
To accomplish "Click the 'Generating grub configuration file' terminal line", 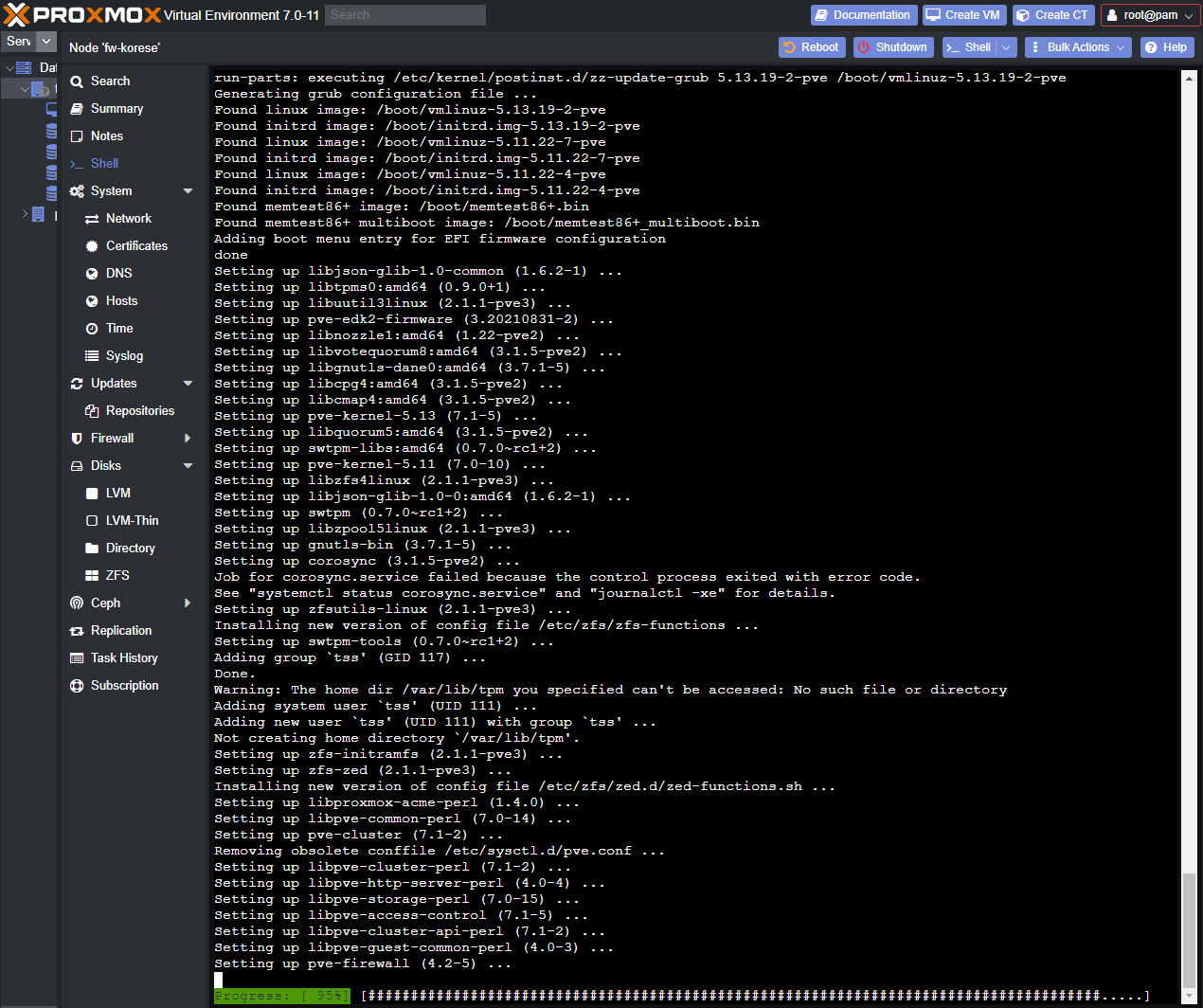I will pos(375,94).
